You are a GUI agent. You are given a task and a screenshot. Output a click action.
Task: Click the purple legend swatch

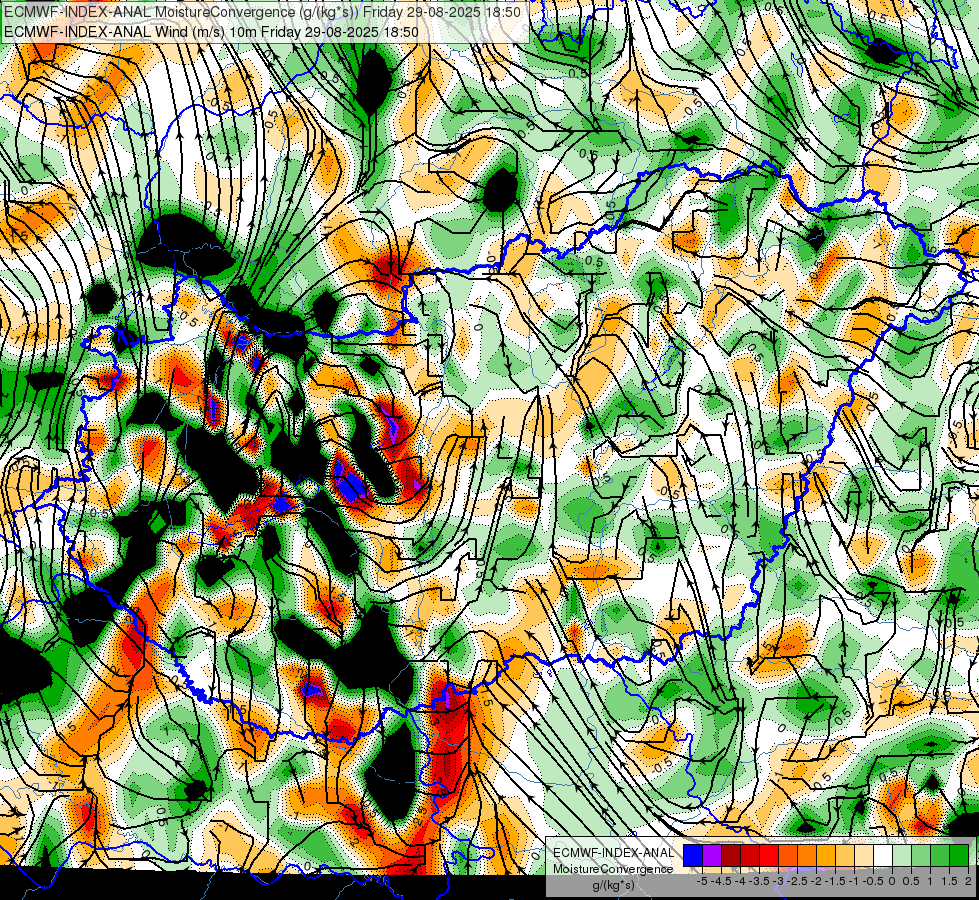click(x=712, y=856)
